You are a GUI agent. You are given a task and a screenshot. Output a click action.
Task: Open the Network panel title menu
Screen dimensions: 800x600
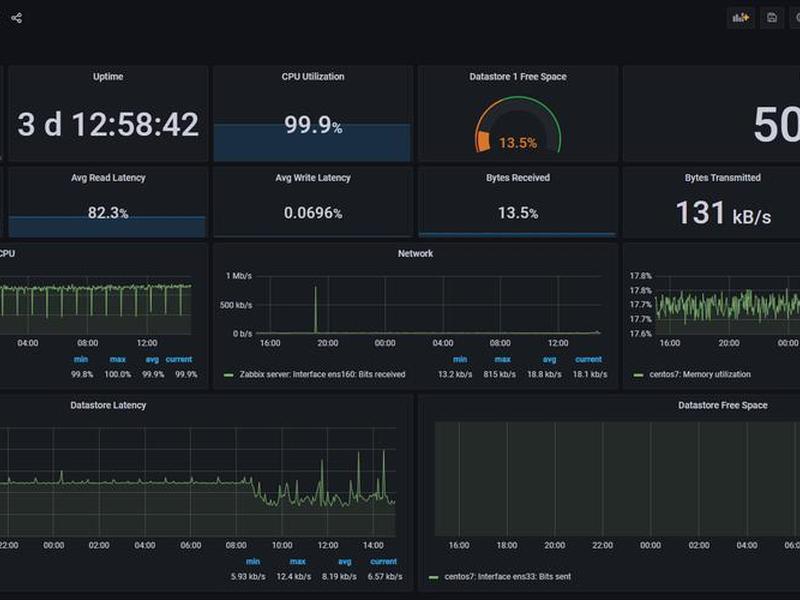pyautogui.click(x=415, y=254)
